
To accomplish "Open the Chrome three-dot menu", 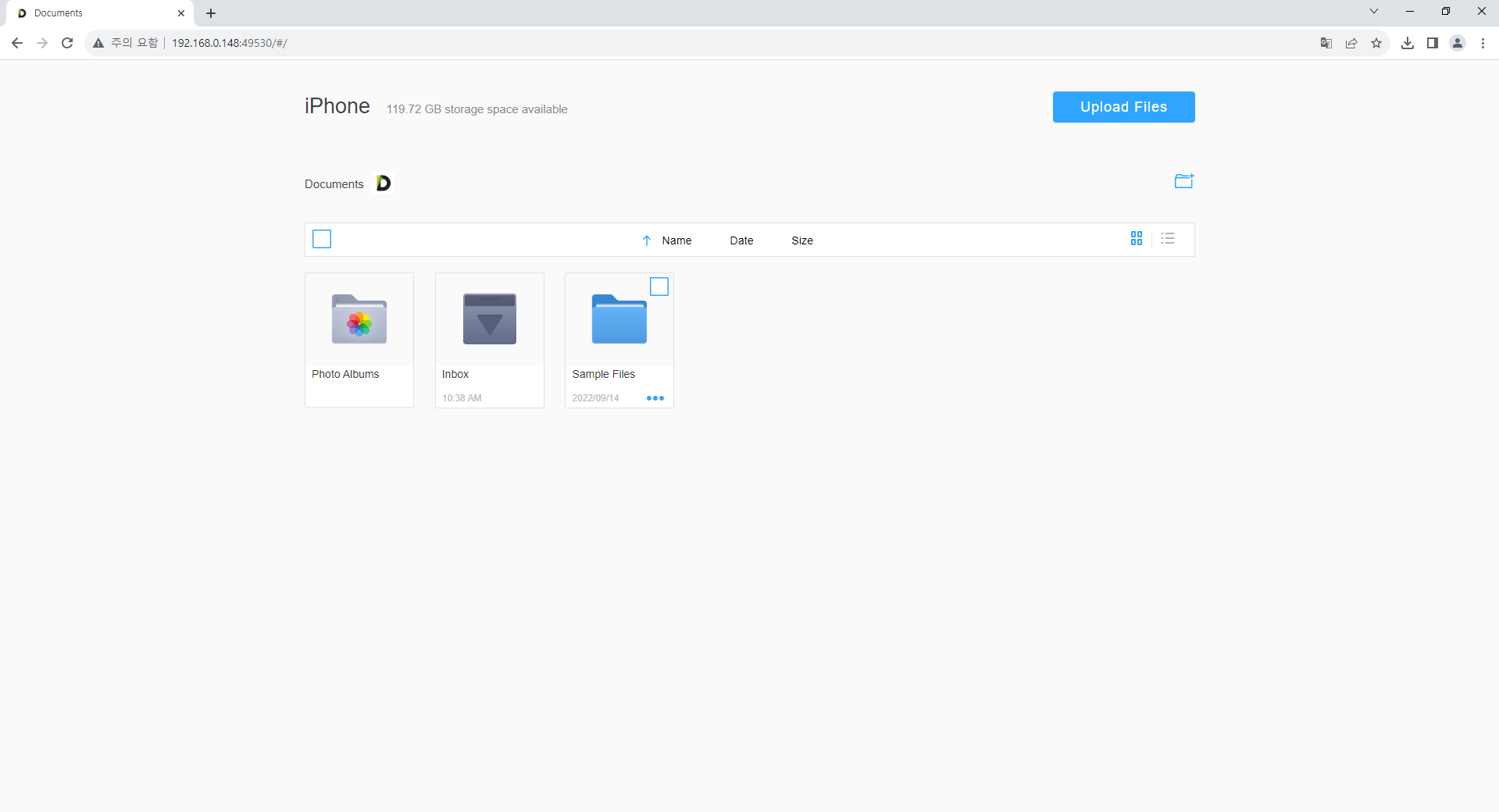I will 1483,43.
